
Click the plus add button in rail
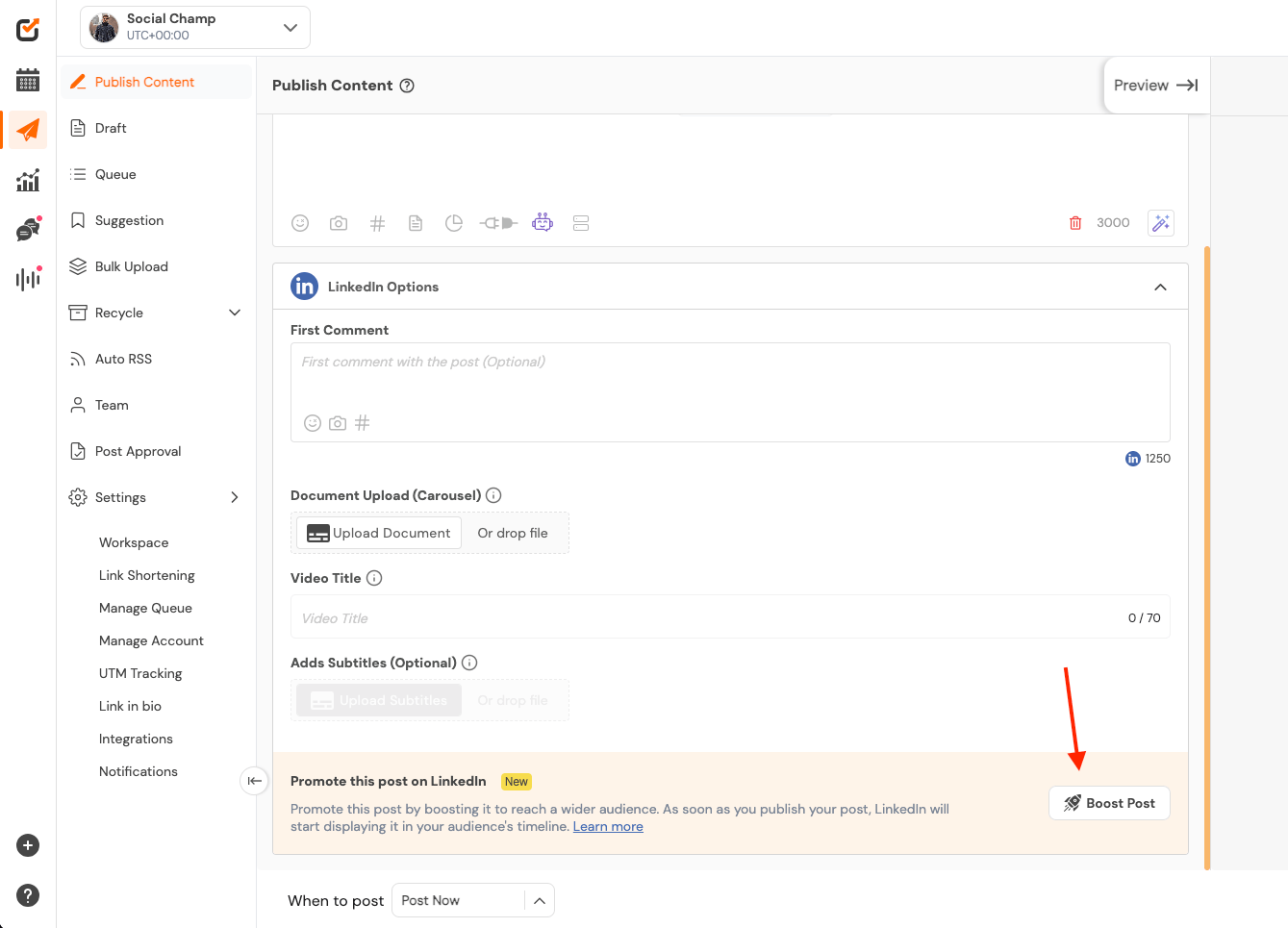pyautogui.click(x=28, y=845)
